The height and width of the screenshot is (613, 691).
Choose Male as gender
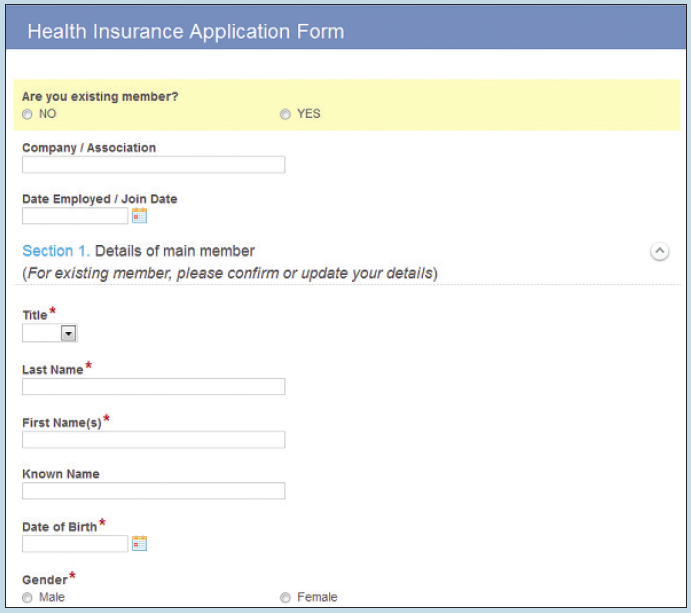27,598
